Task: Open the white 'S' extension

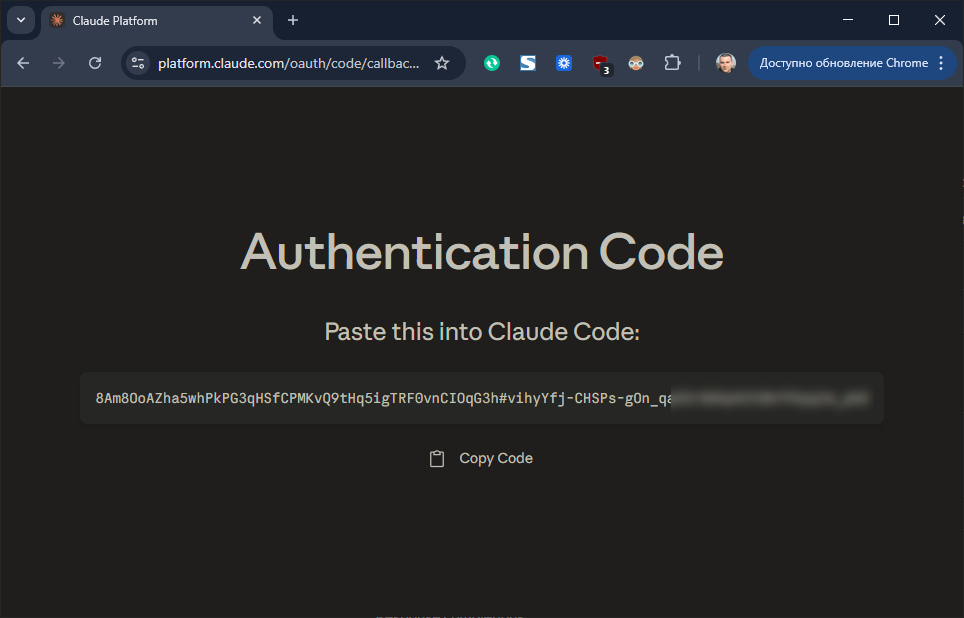Action: 527,62
